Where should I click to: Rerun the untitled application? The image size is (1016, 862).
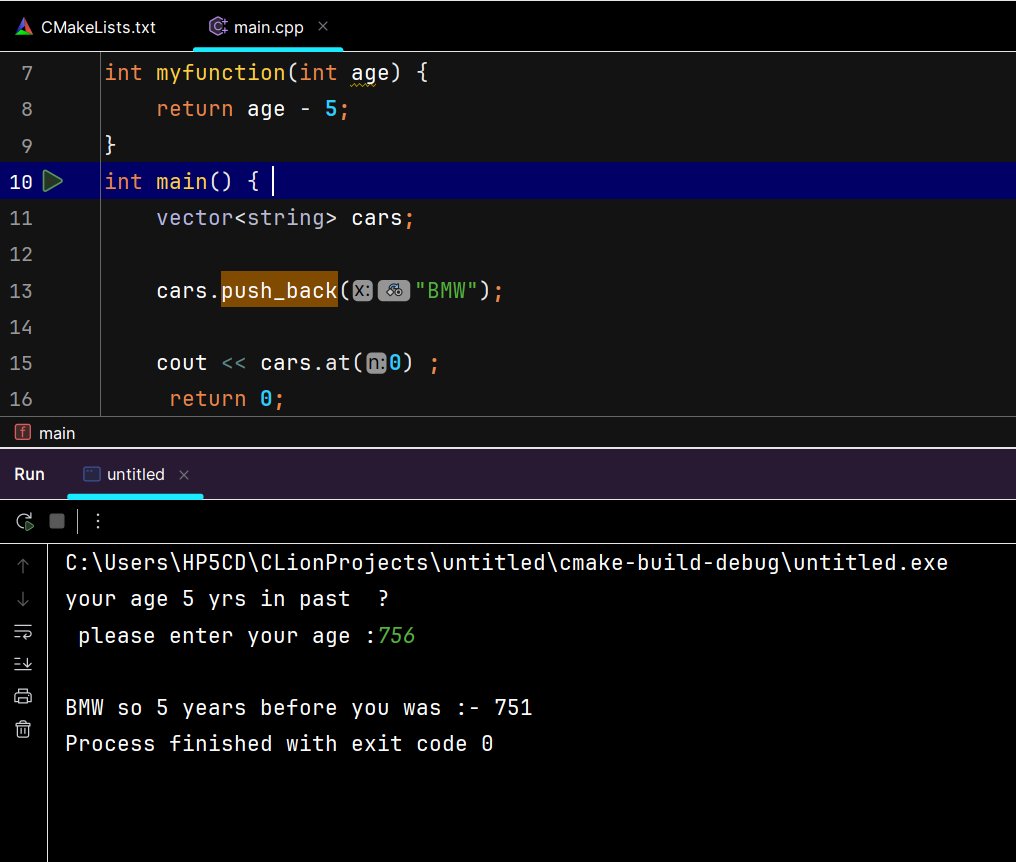24,521
